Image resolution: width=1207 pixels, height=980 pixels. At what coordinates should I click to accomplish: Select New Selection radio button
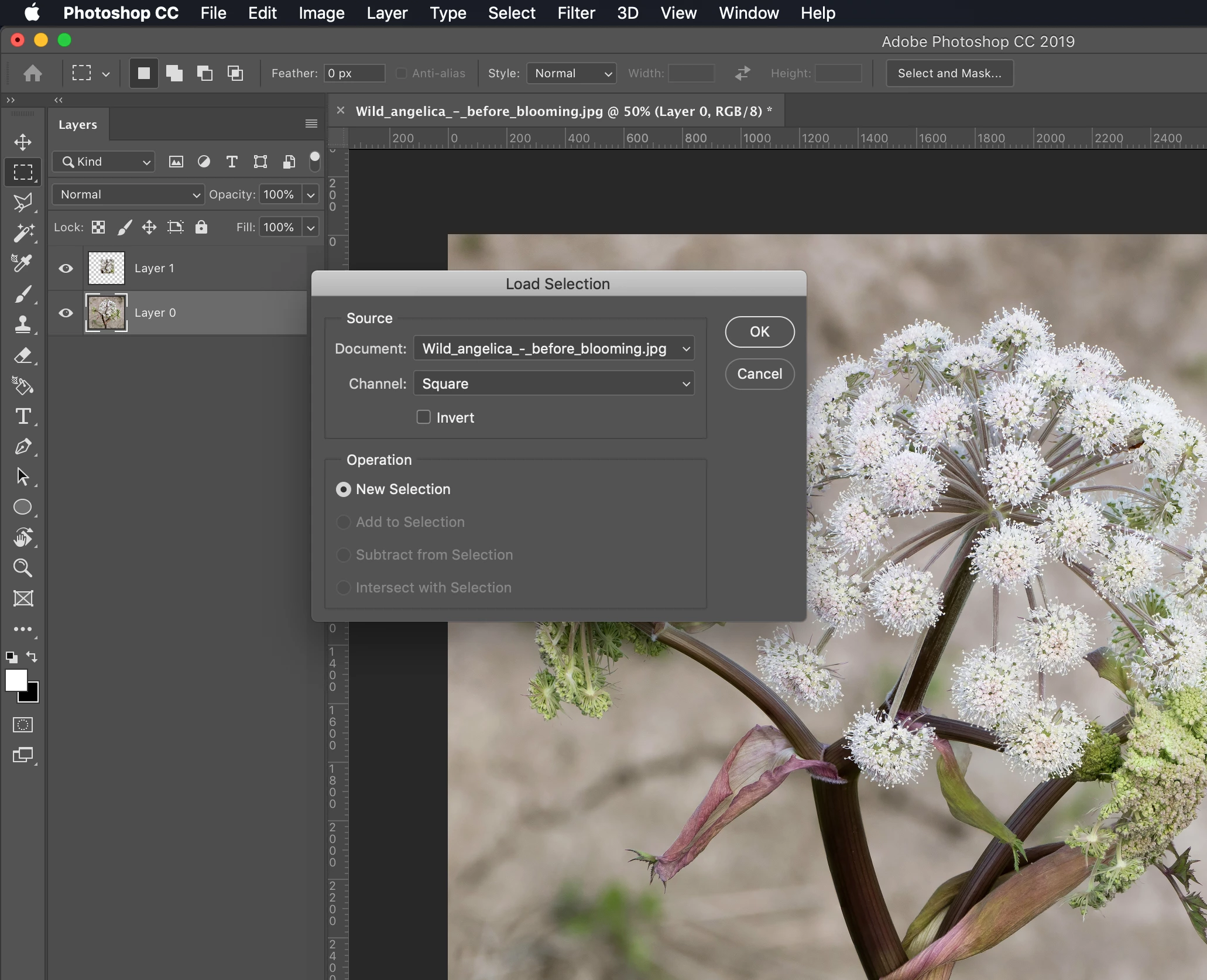click(344, 489)
